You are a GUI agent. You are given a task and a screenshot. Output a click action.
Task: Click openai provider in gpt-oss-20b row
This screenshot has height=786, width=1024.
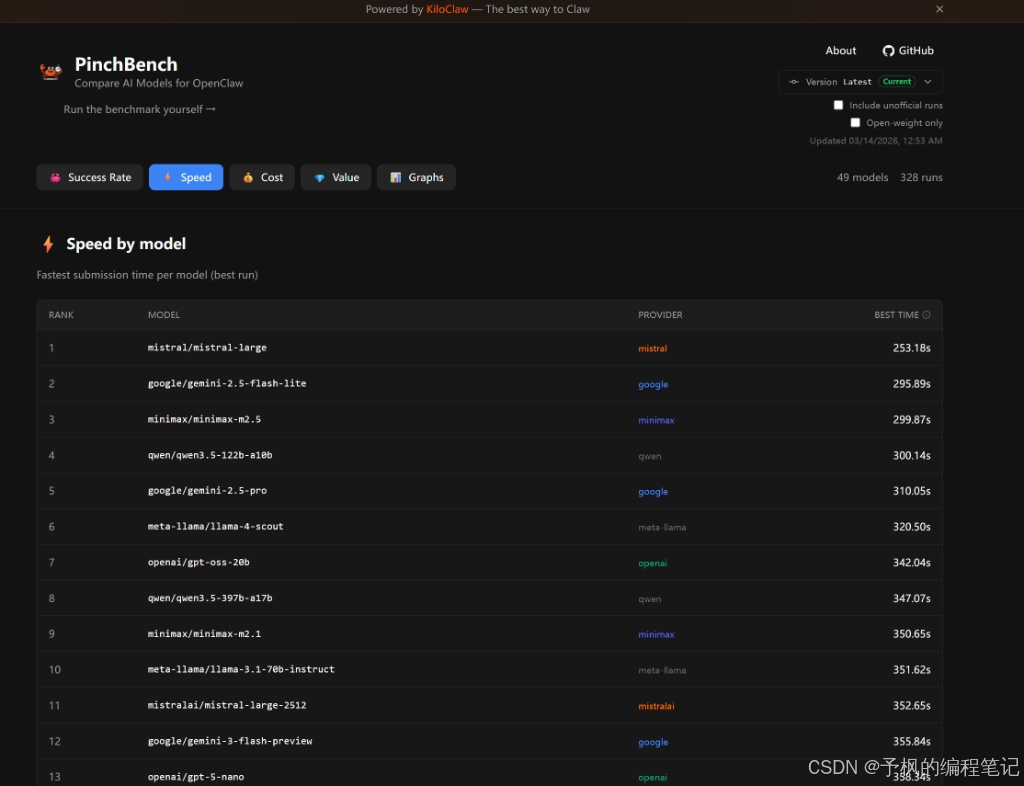[x=652, y=563]
